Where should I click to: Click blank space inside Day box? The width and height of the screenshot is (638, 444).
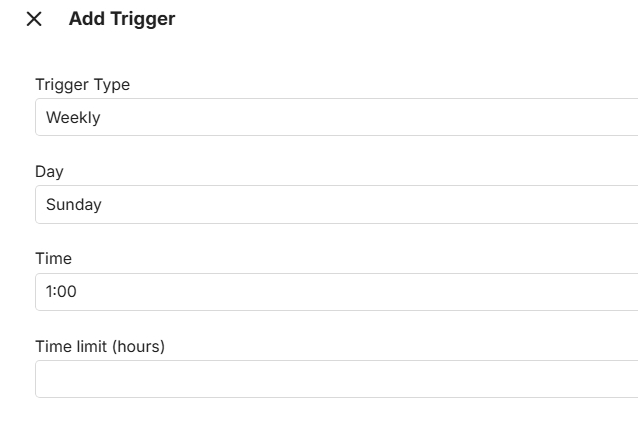[400, 204]
